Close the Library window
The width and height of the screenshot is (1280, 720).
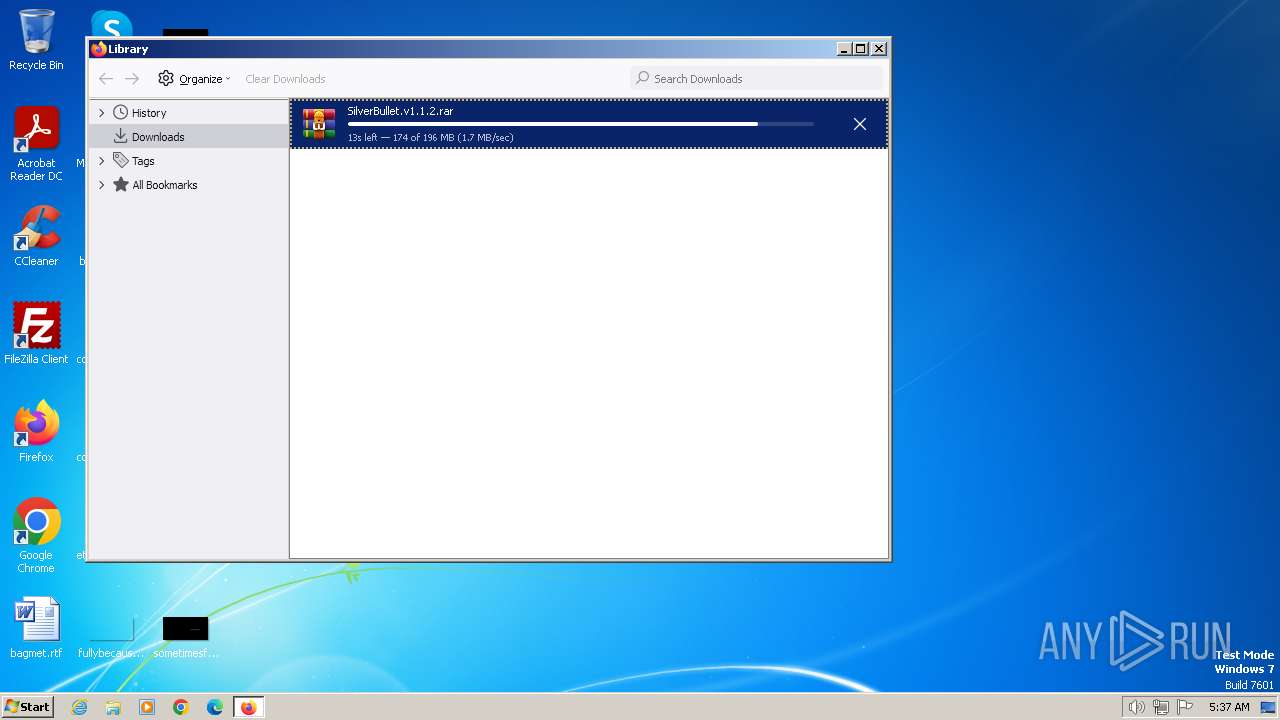click(879, 49)
